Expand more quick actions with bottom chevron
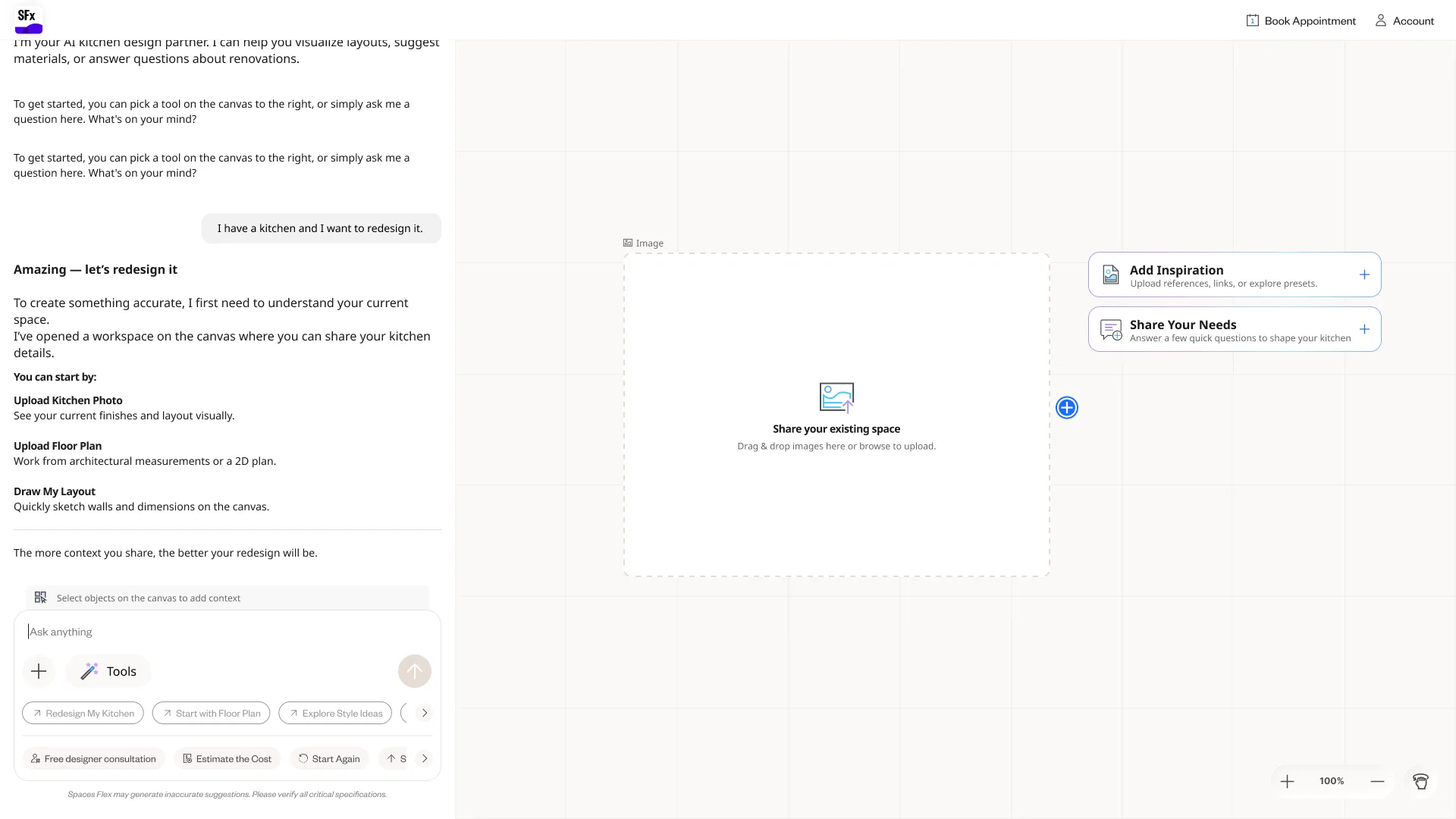This screenshot has width=1456, height=819. [x=425, y=758]
